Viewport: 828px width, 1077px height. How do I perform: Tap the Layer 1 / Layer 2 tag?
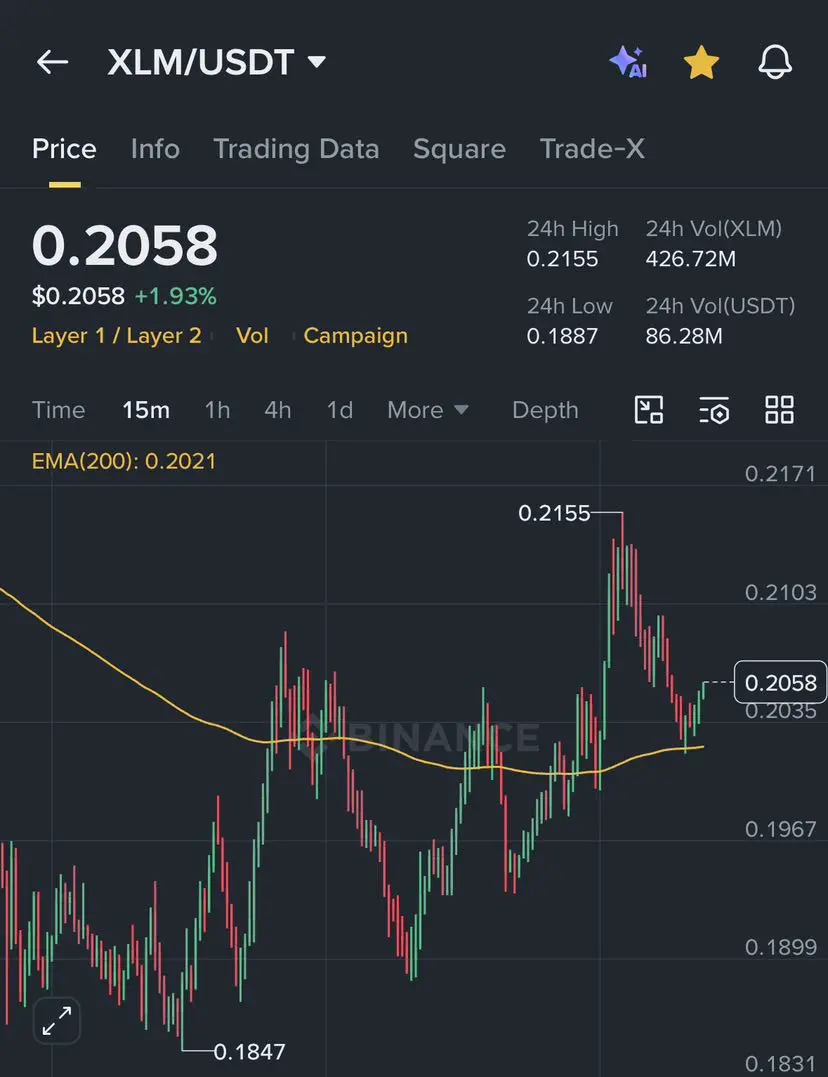[x=117, y=336]
